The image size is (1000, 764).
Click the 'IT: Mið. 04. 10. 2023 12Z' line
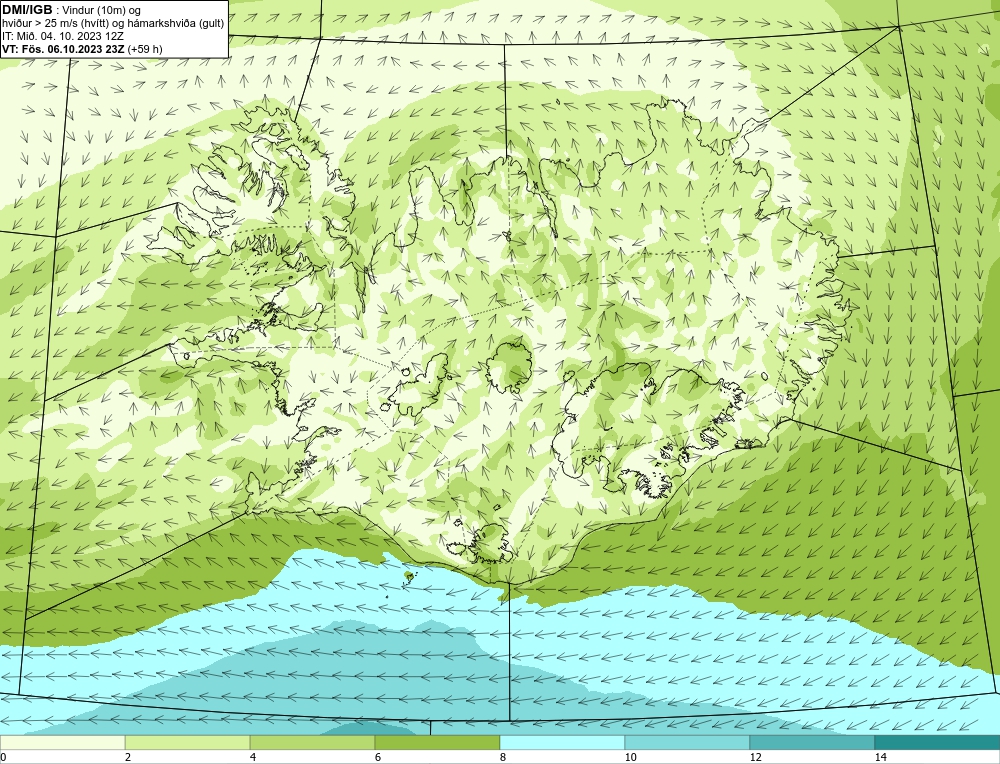click(62, 36)
